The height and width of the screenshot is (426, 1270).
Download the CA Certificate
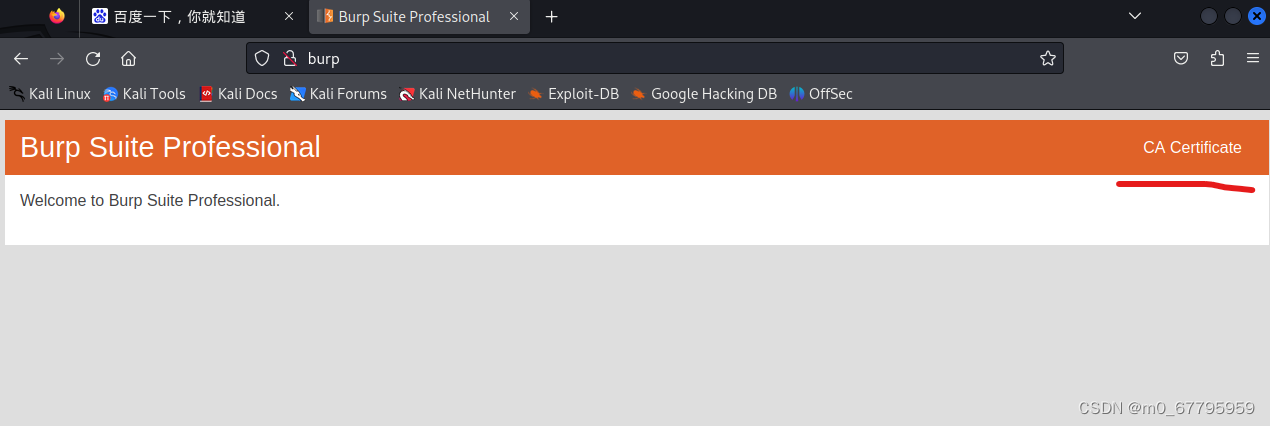[x=1192, y=148]
